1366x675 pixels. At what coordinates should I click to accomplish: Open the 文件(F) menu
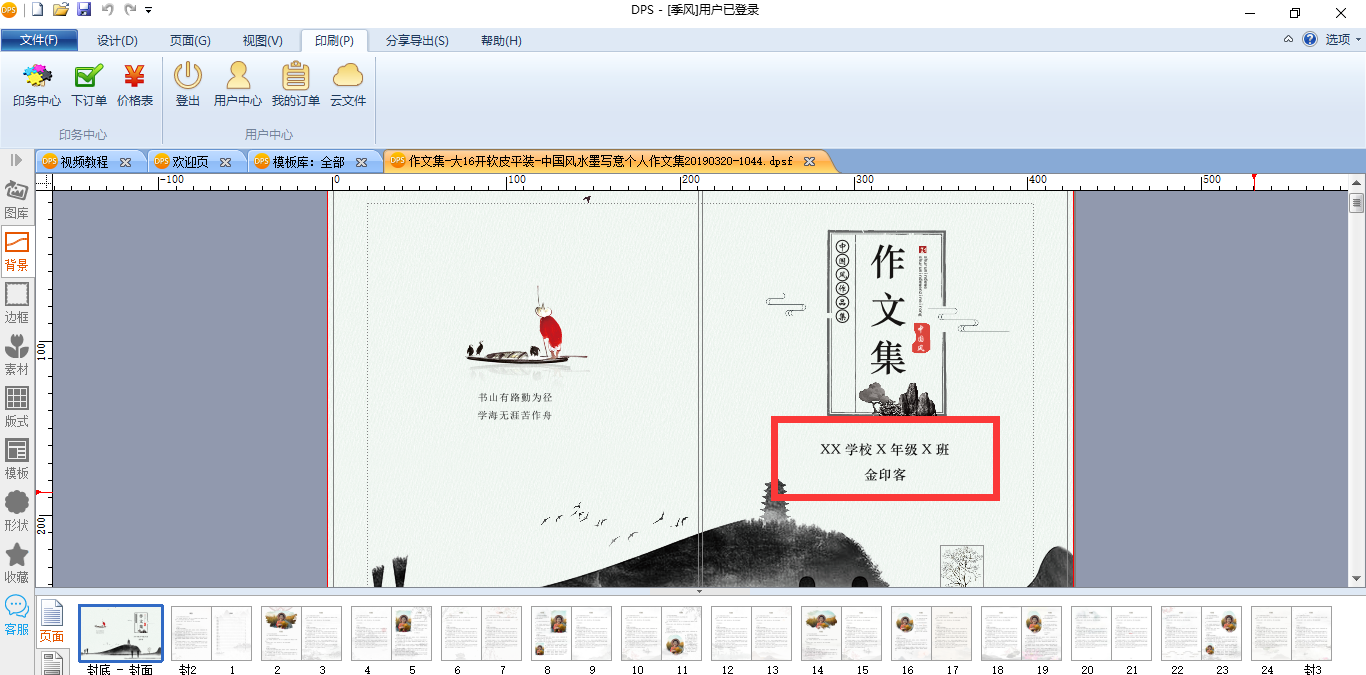pyautogui.click(x=39, y=41)
